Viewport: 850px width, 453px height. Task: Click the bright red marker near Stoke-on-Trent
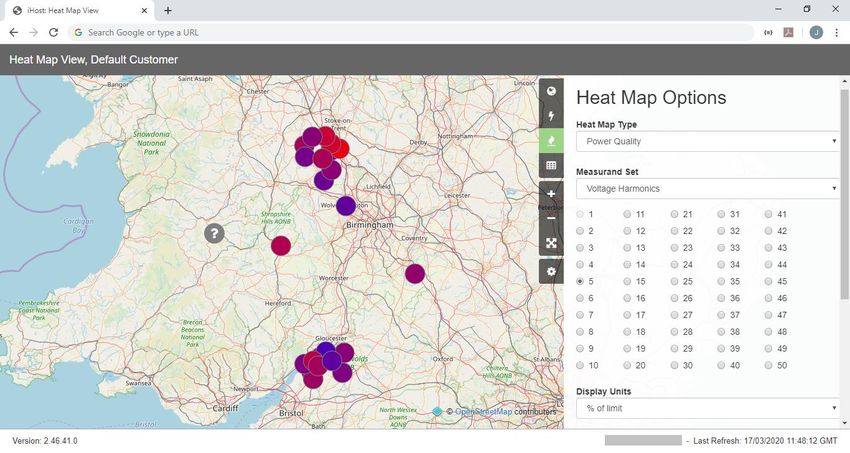[341, 148]
